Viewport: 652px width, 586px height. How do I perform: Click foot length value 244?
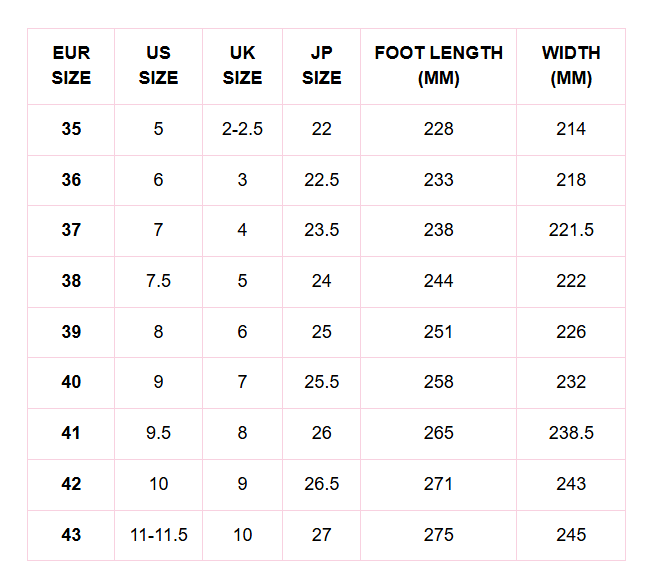point(438,281)
